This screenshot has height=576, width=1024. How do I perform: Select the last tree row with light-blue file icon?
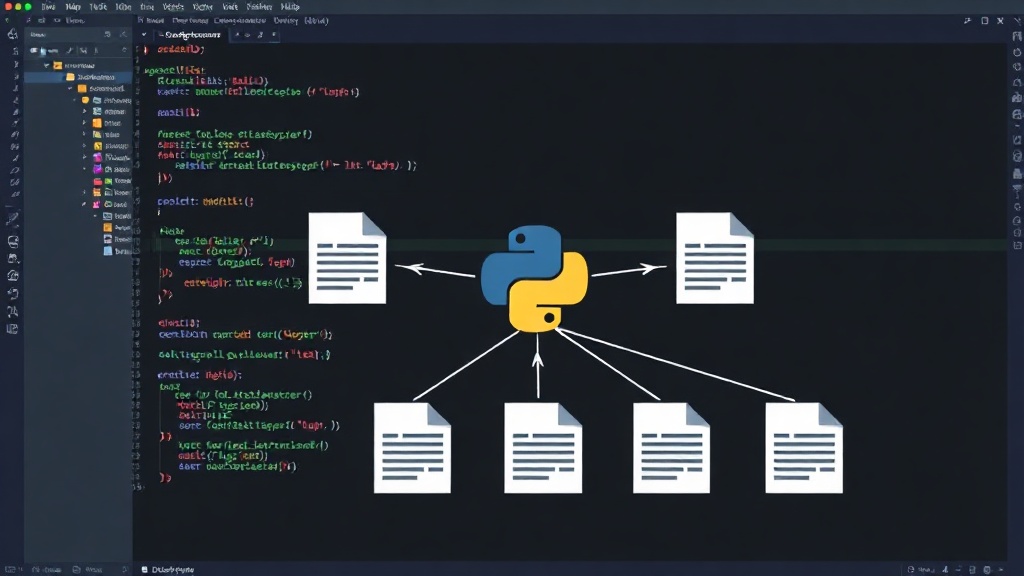coord(116,251)
